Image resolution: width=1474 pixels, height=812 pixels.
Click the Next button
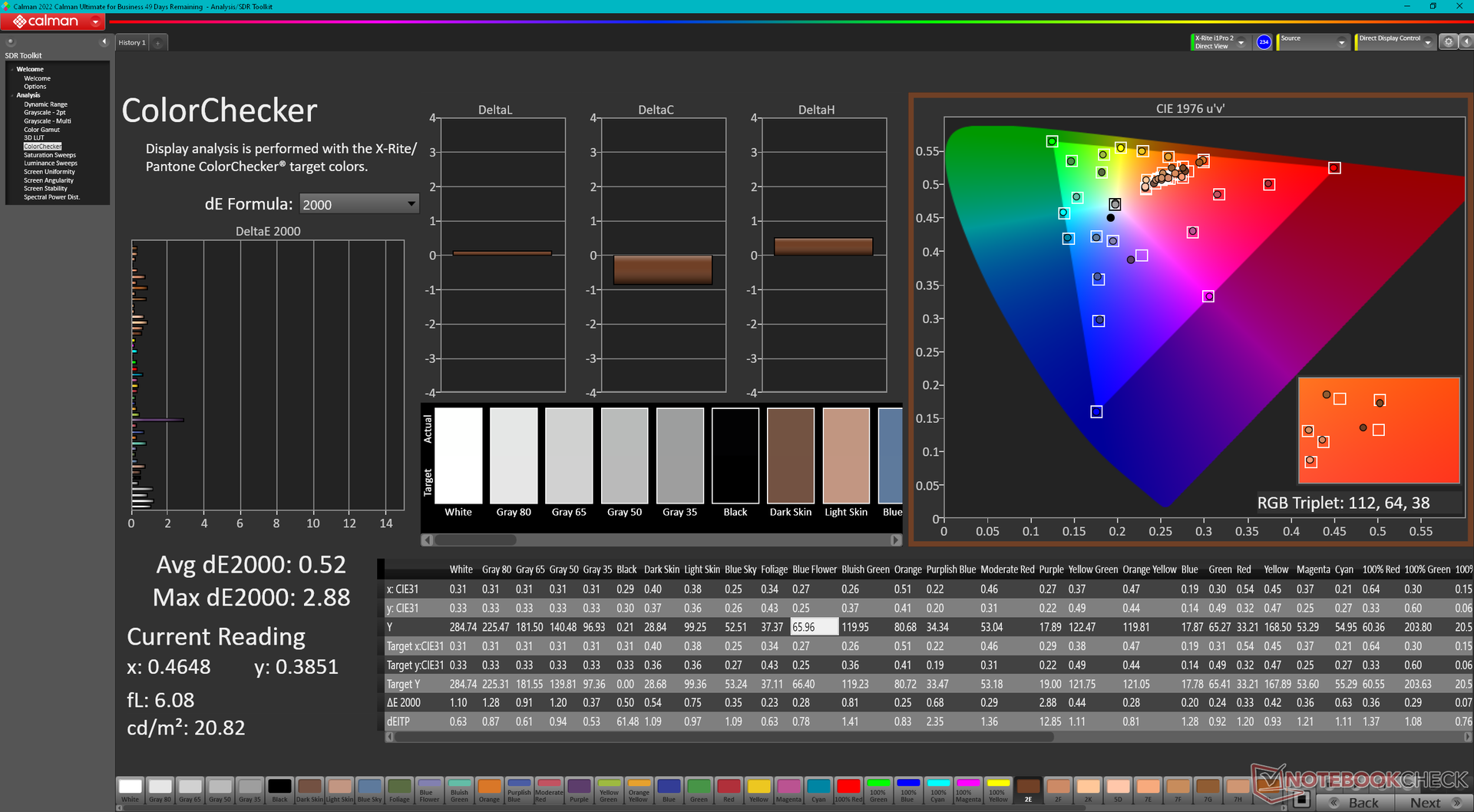[x=1433, y=803]
